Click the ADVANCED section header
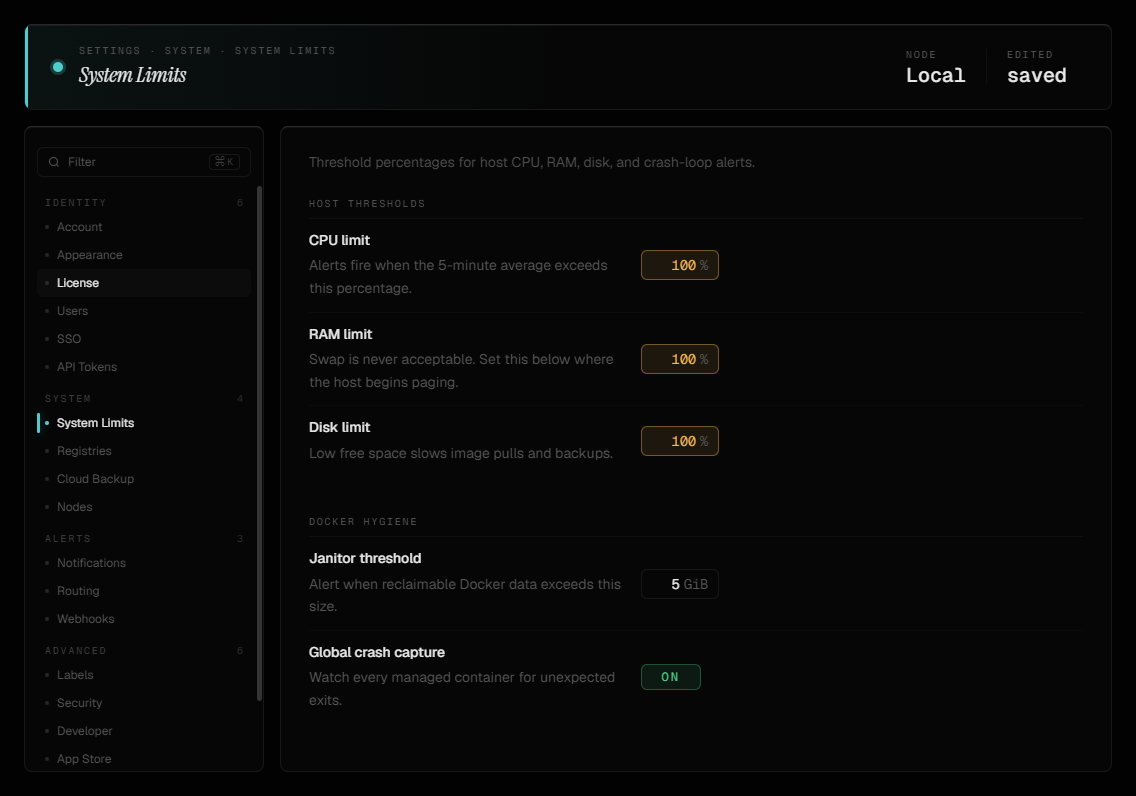Image resolution: width=1136 pixels, height=796 pixels. pos(76,651)
